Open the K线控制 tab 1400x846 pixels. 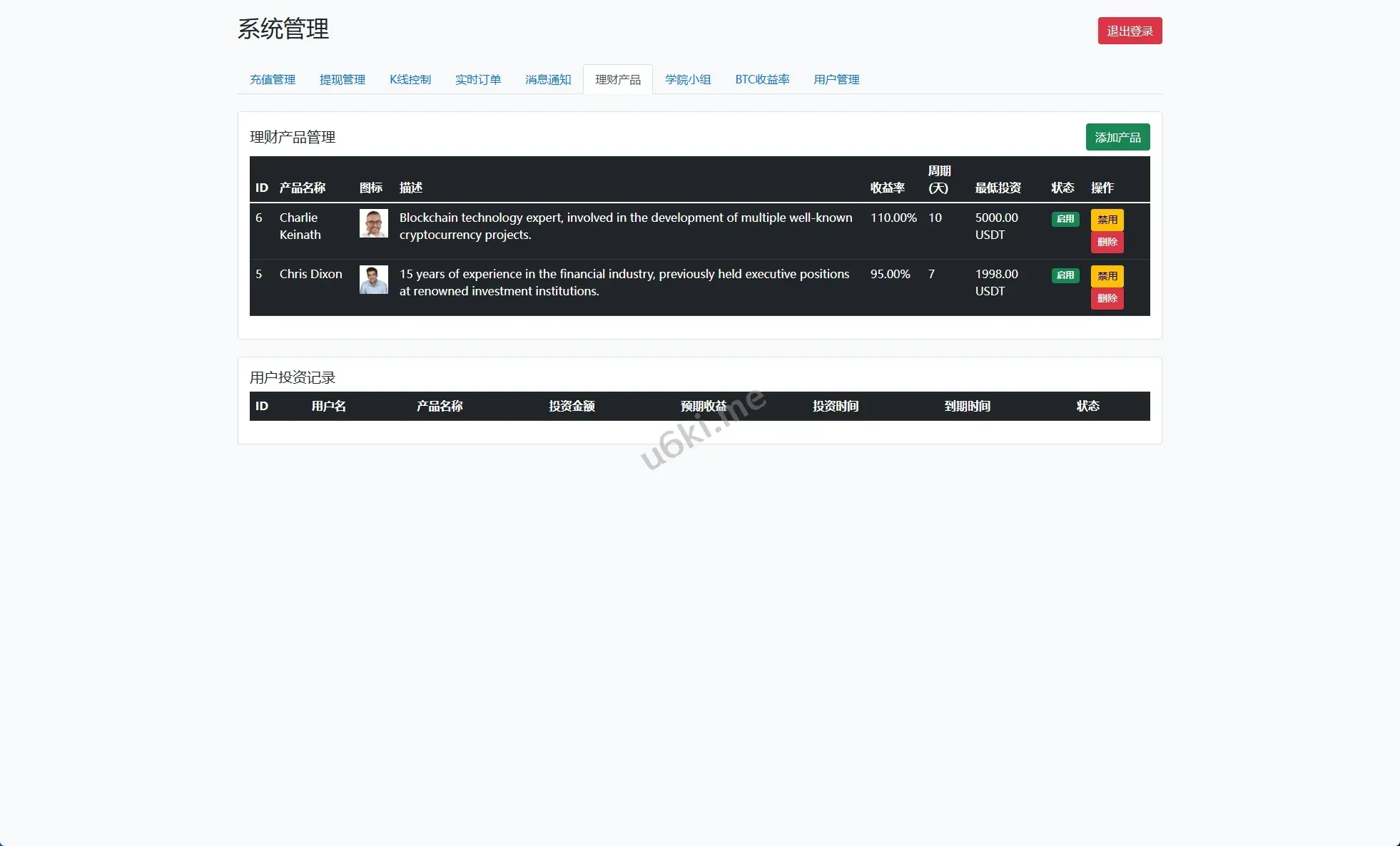pyautogui.click(x=410, y=79)
